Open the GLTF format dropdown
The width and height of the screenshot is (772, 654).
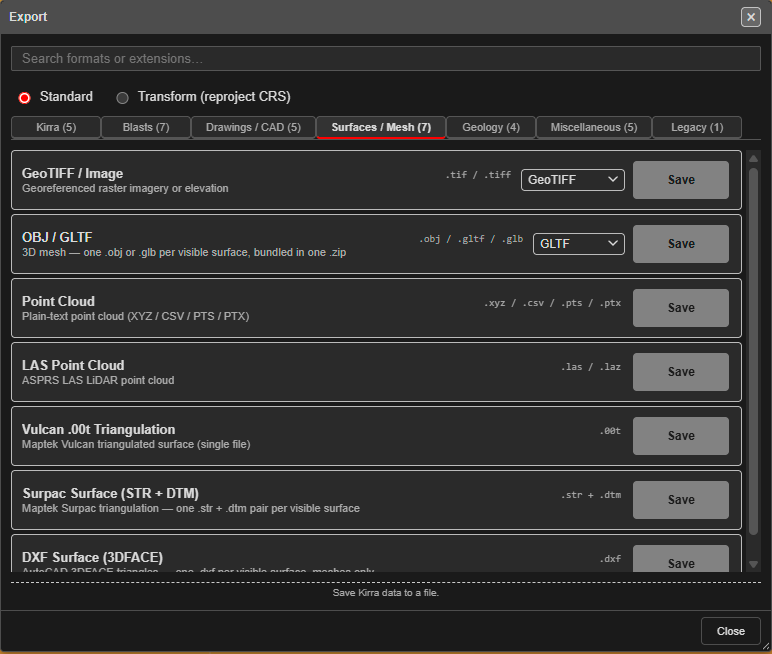(x=579, y=244)
